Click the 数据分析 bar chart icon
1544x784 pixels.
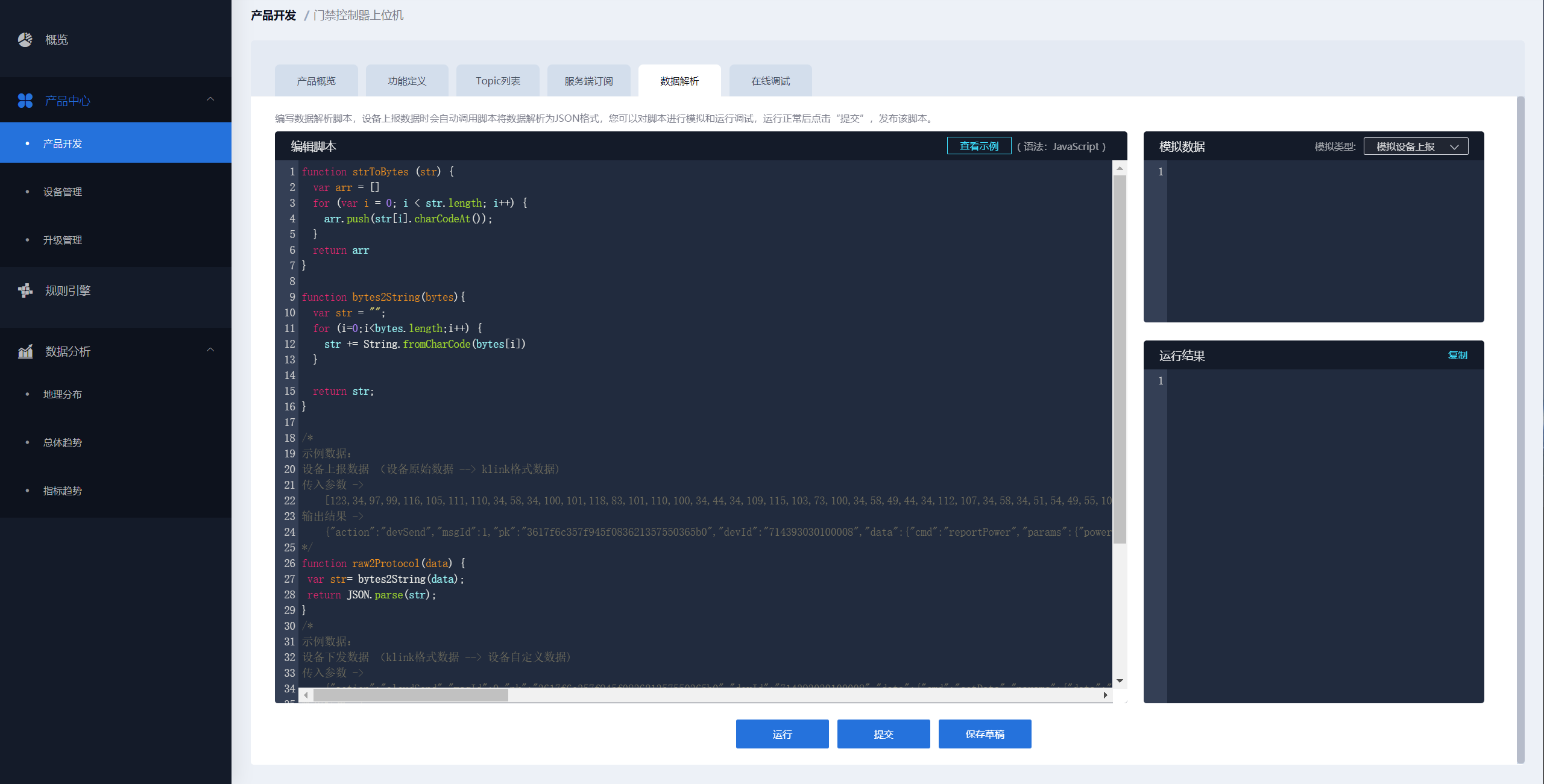pyautogui.click(x=25, y=351)
